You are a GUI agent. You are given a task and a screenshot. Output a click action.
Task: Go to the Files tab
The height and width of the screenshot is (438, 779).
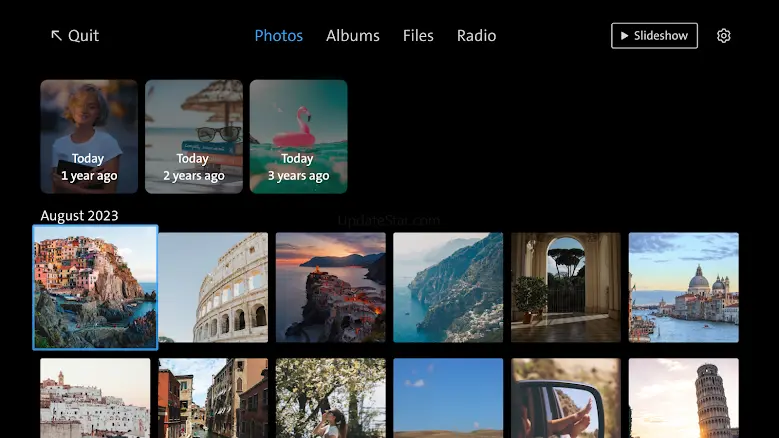point(418,36)
